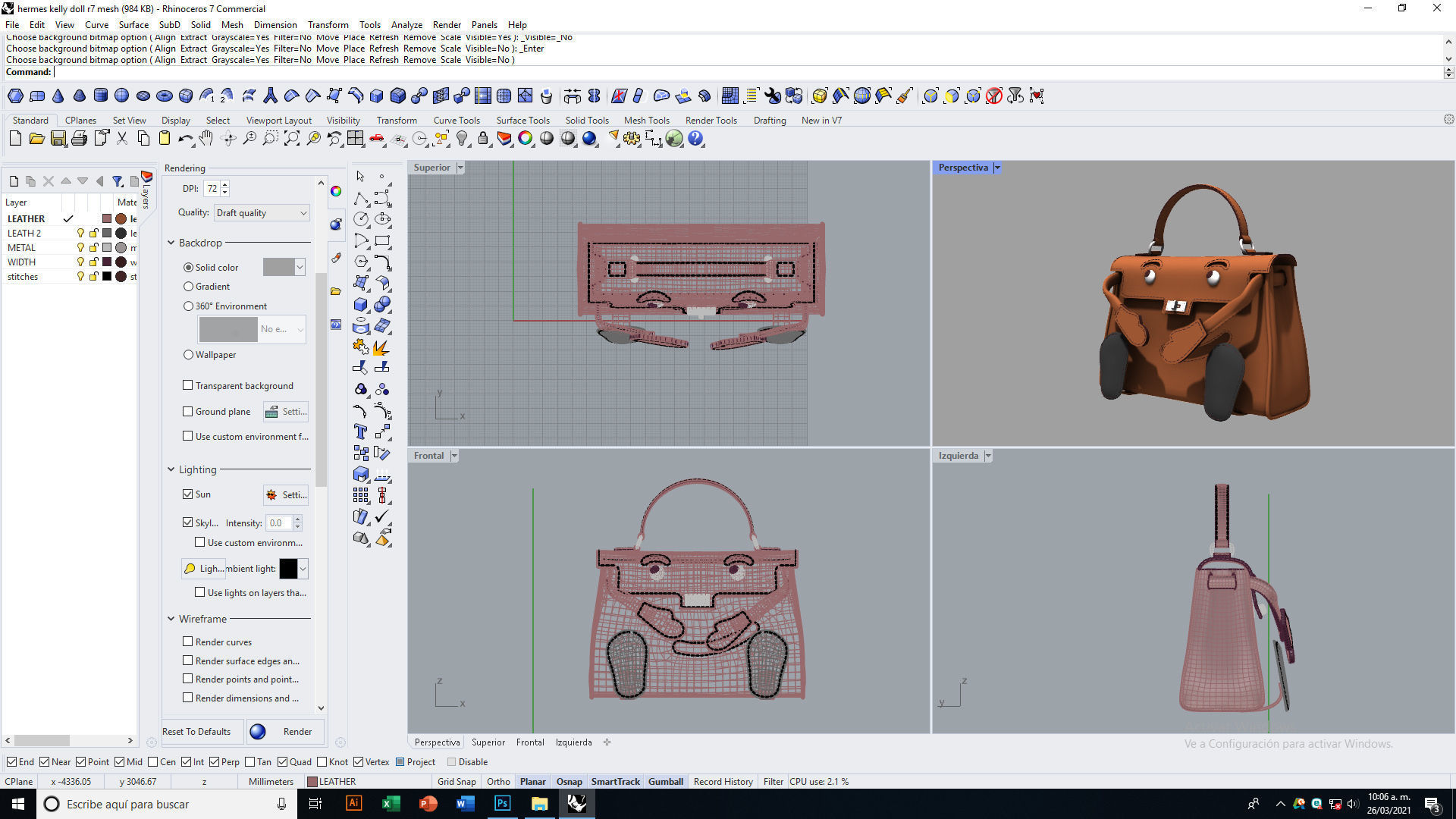Image resolution: width=1456 pixels, height=819 pixels.
Task: Click the blue Render sphere toolbar icon
Action: tap(589, 138)
